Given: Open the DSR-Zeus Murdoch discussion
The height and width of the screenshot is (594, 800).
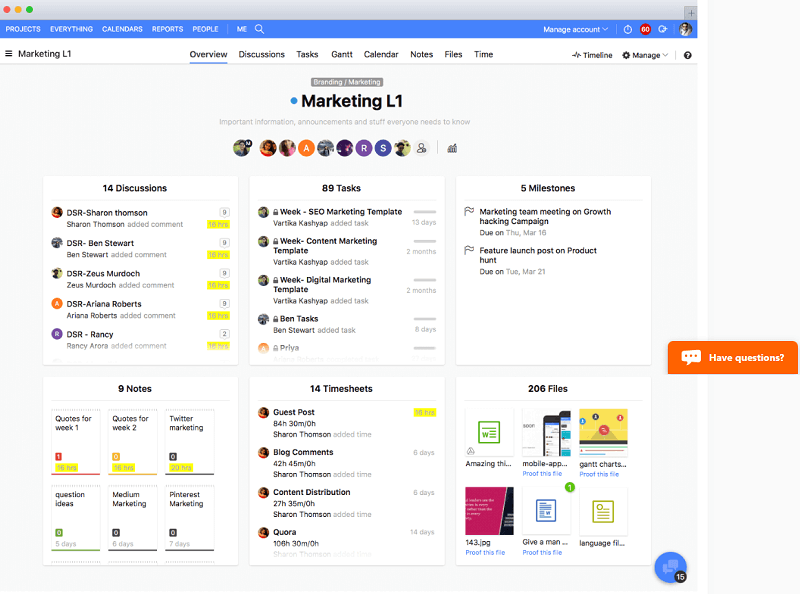Looking at the screenshot, I should [103, 274].
